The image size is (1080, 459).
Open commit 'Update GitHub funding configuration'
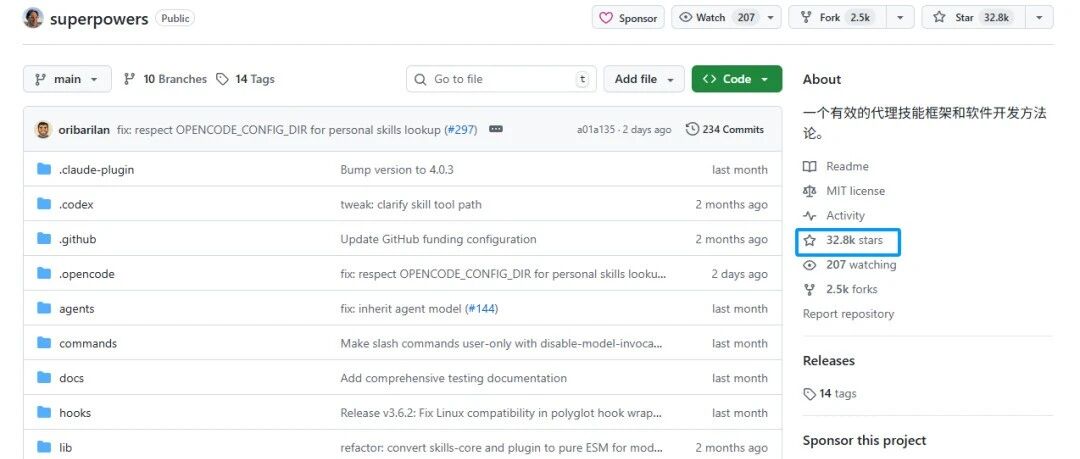pyautogui.click(x=438, y=239)
